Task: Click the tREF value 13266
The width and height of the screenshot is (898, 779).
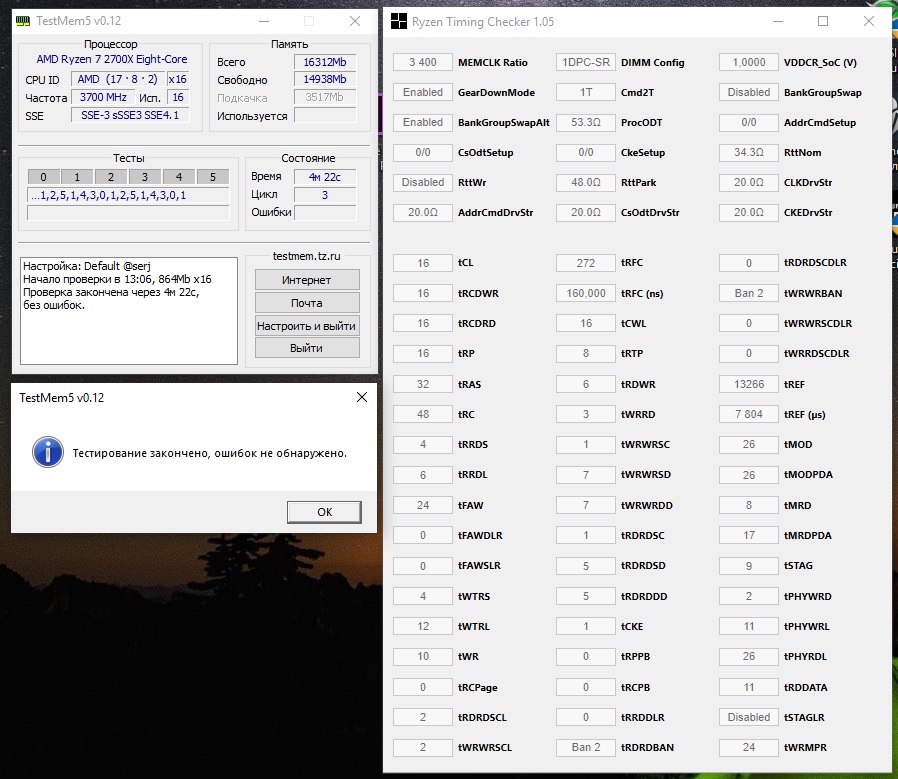Action: 749,384
